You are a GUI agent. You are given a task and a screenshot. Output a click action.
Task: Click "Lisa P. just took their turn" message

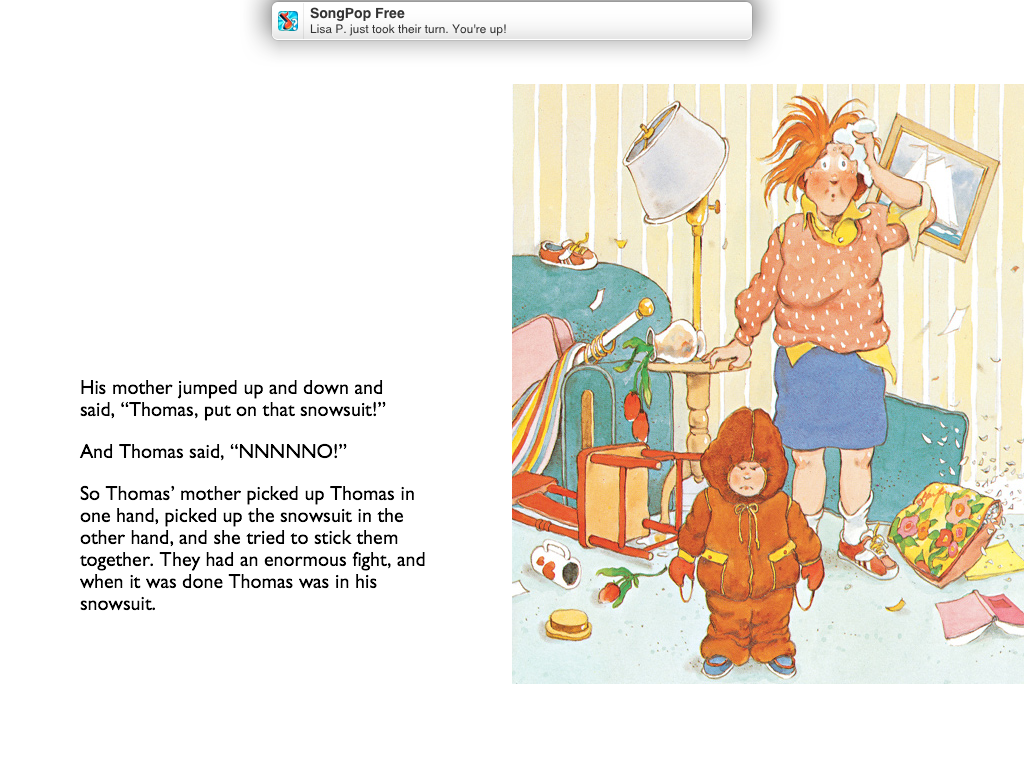(x=408, y=29)
